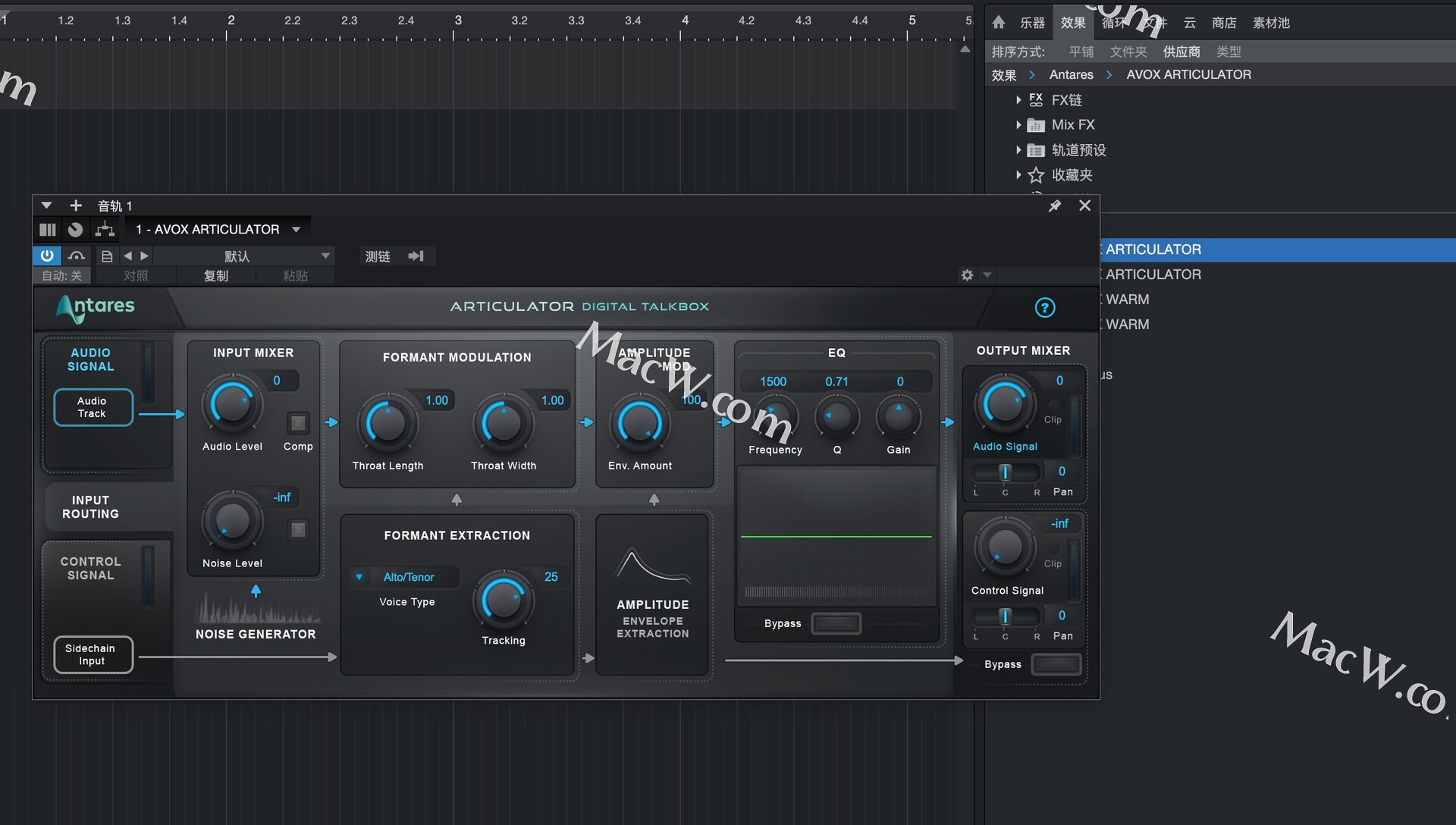Click the Throat Width knob
Viewport: 1456px width, 825px height.
pos(503,424)
